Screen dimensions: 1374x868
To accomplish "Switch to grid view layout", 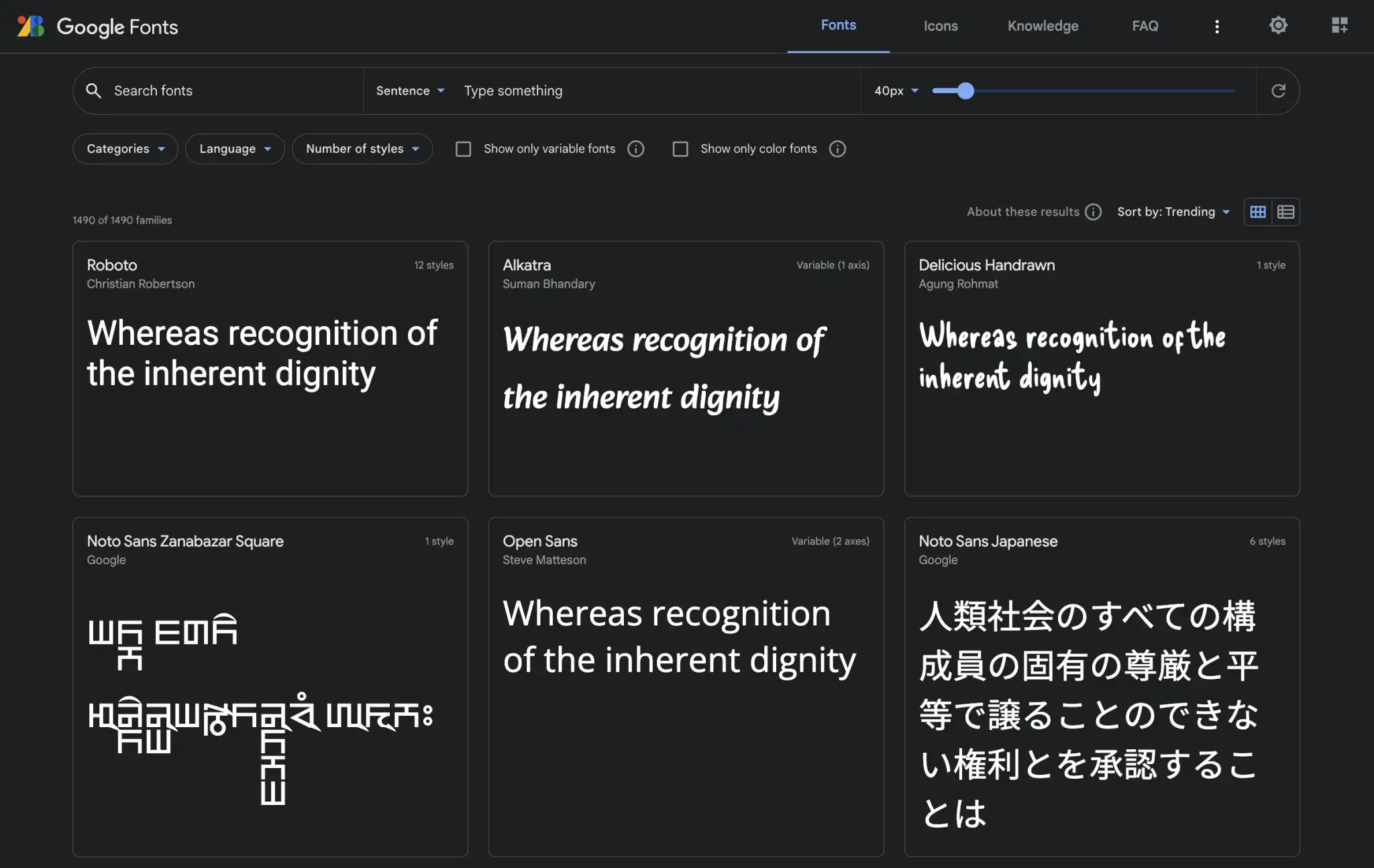I will 1258,212.
